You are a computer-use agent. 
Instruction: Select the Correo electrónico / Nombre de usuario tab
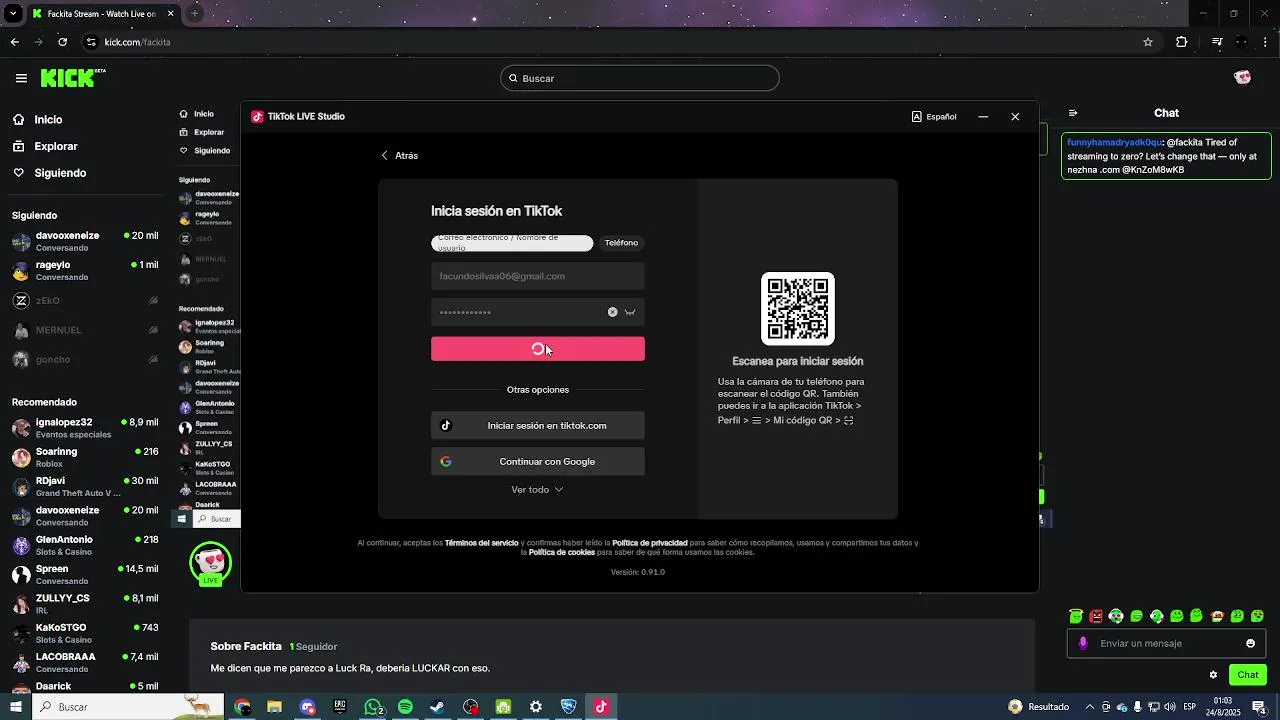[x=512, y=243]
